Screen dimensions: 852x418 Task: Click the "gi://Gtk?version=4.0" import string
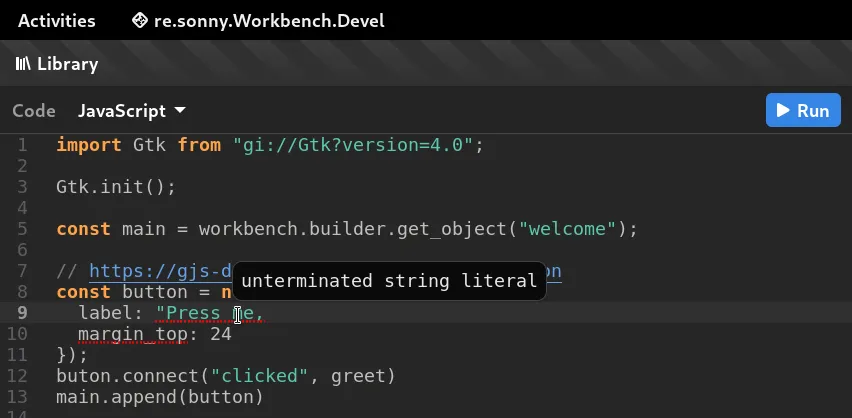(x=353, y=145)
